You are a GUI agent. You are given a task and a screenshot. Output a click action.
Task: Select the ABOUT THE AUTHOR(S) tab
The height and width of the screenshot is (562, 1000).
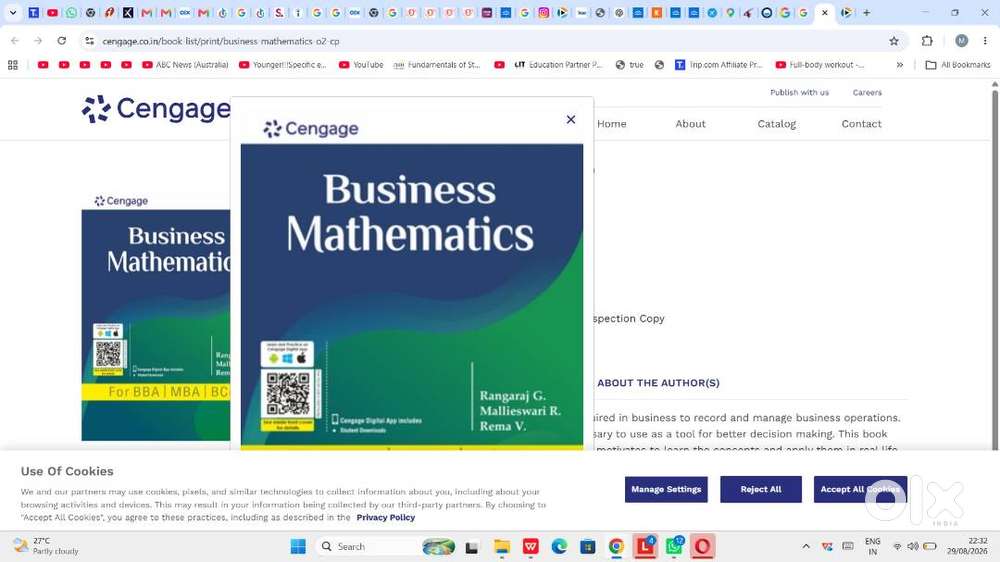[658, 383]
